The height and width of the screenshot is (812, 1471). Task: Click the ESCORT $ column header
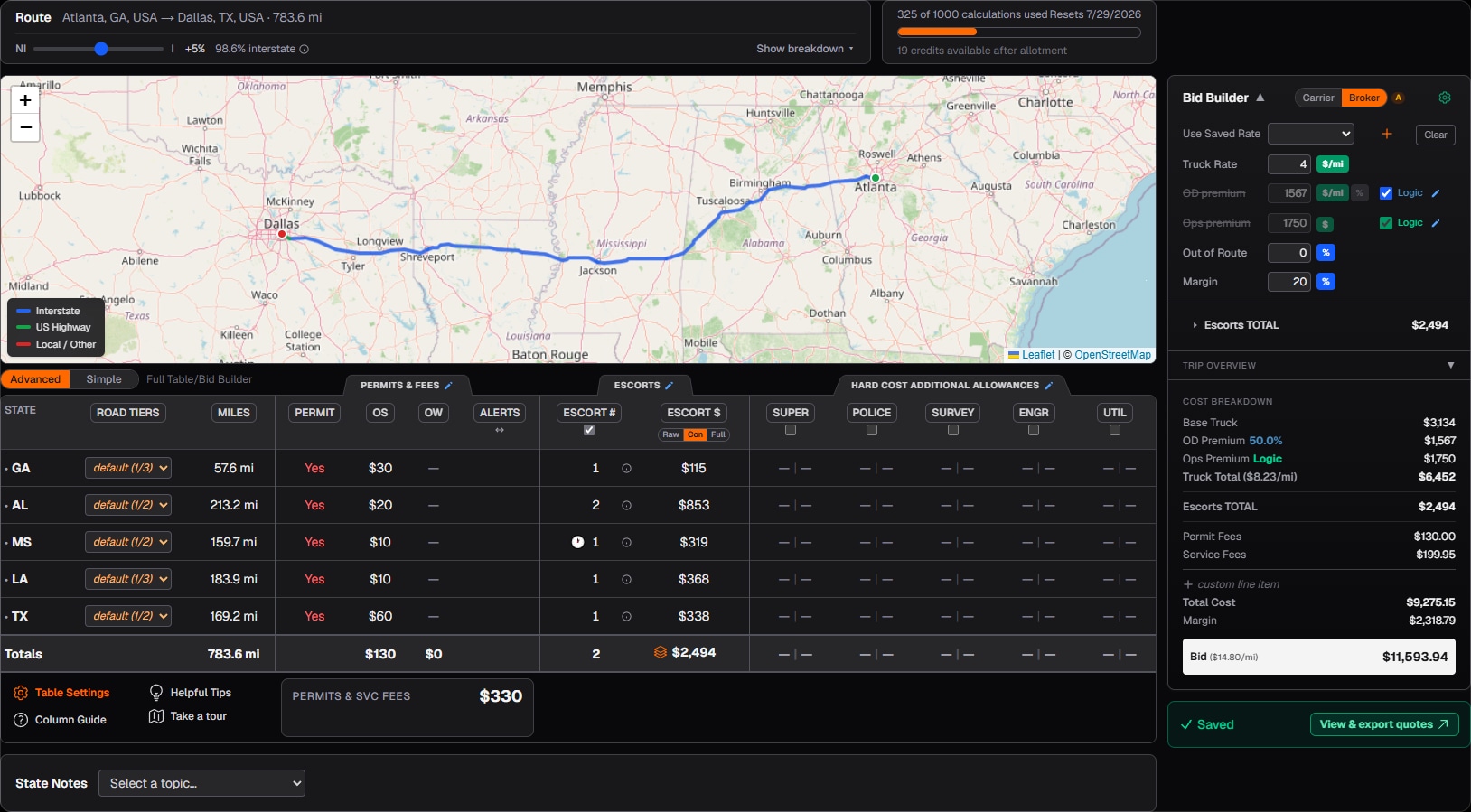[694, 413]
